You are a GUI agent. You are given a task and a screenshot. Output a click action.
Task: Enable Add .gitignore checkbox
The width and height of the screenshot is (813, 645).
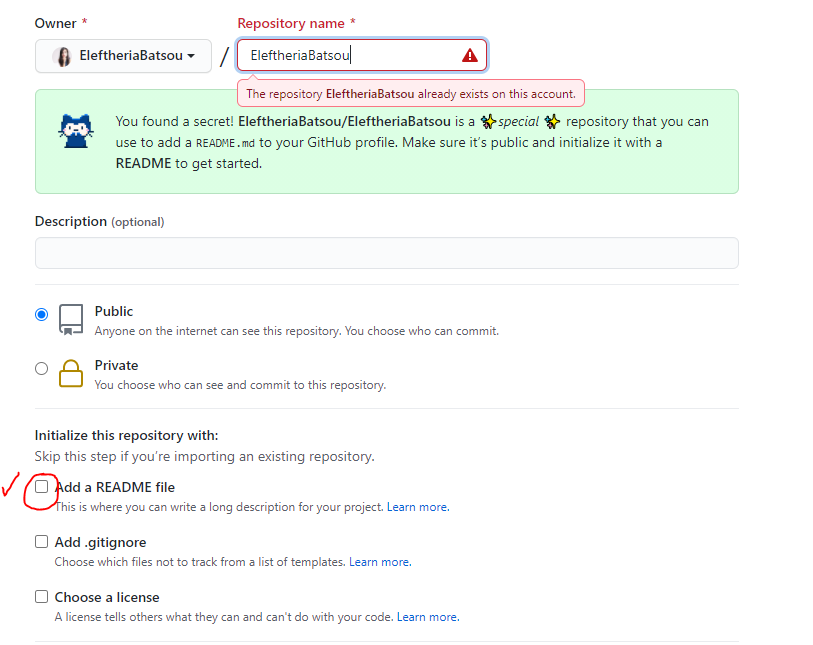41,542
